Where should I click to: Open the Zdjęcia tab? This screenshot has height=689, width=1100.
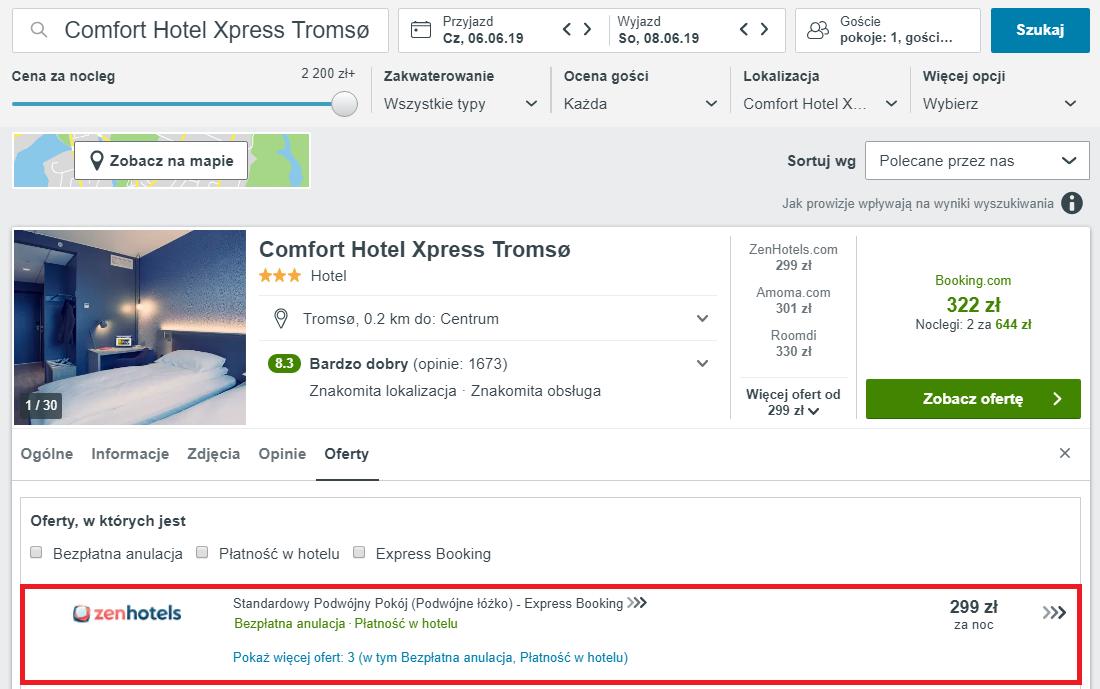pos(213,454)
